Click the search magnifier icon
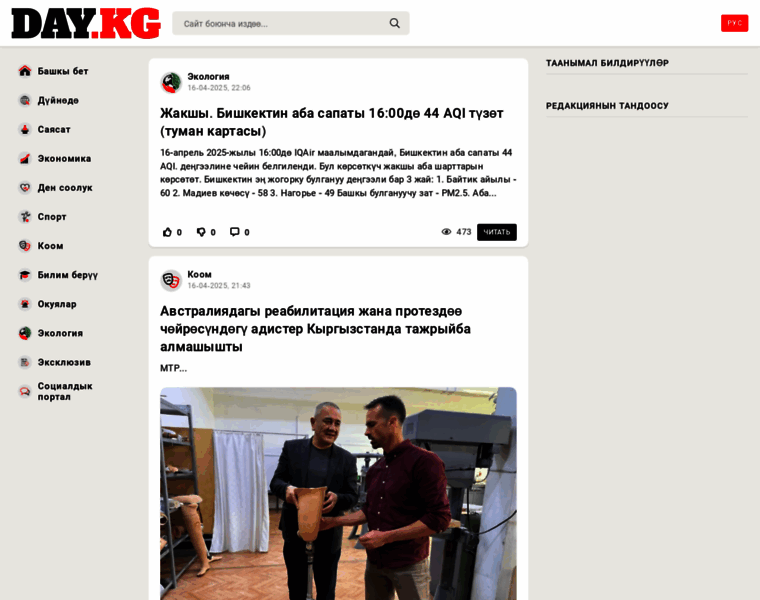The height and width of the screenshot is (600, 760). pyautogui.click(x=395, y=23)
